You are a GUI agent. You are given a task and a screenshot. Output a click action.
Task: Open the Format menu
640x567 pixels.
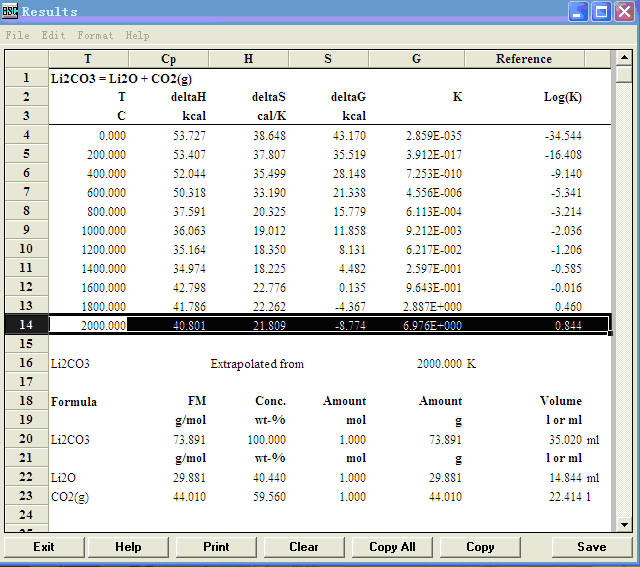(95, 36)
